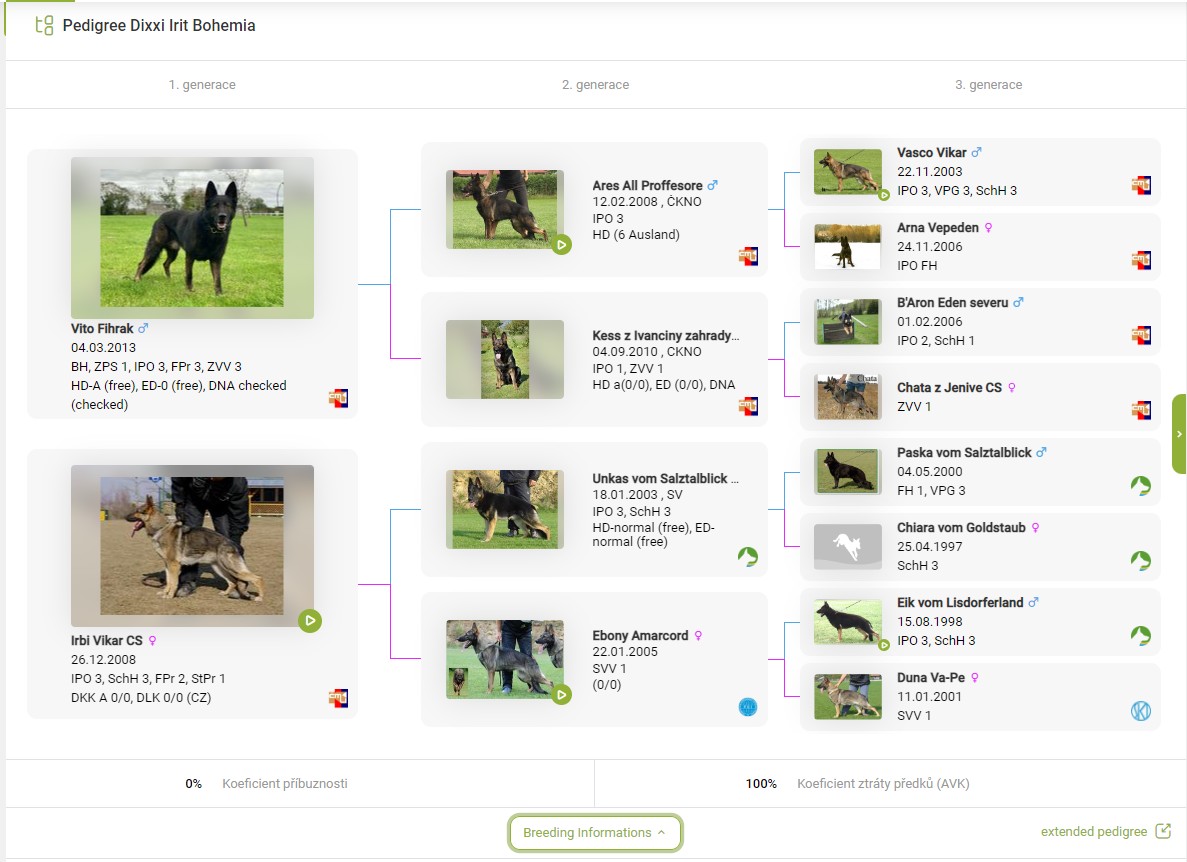Open the club badge on Kess z Ivanciny zahrady card
Image resolution: width=1187 pixels, height=862 pixels.
(748, 406)
